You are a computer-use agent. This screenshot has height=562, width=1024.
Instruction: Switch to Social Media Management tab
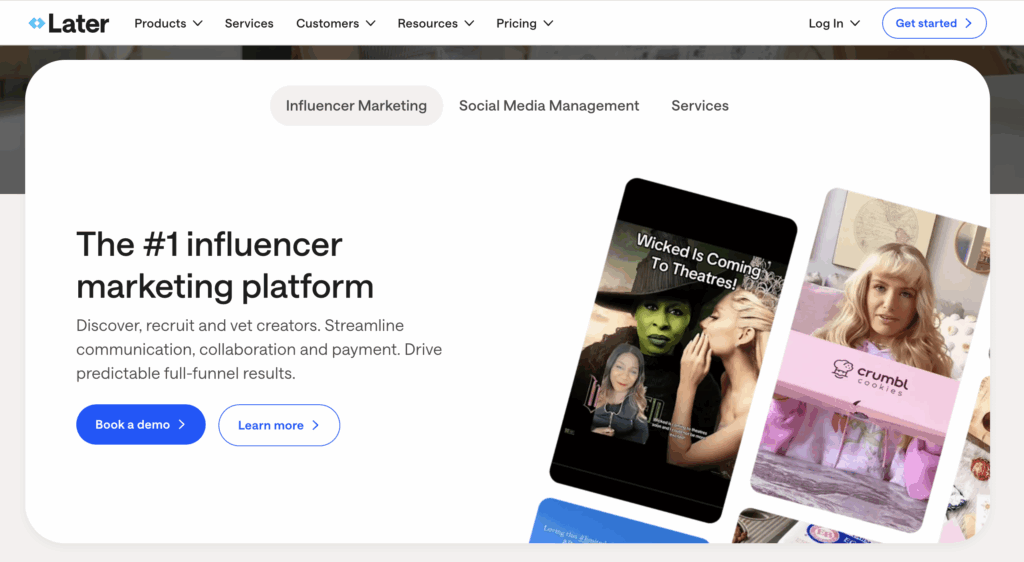549,106
